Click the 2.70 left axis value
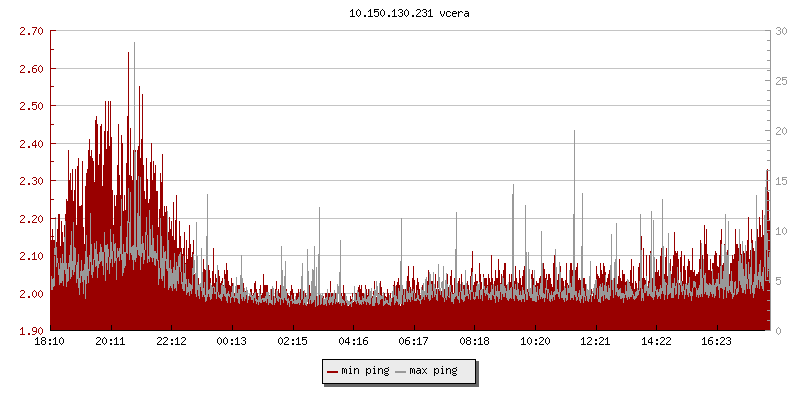800x400 pixels. coord(31,32)
